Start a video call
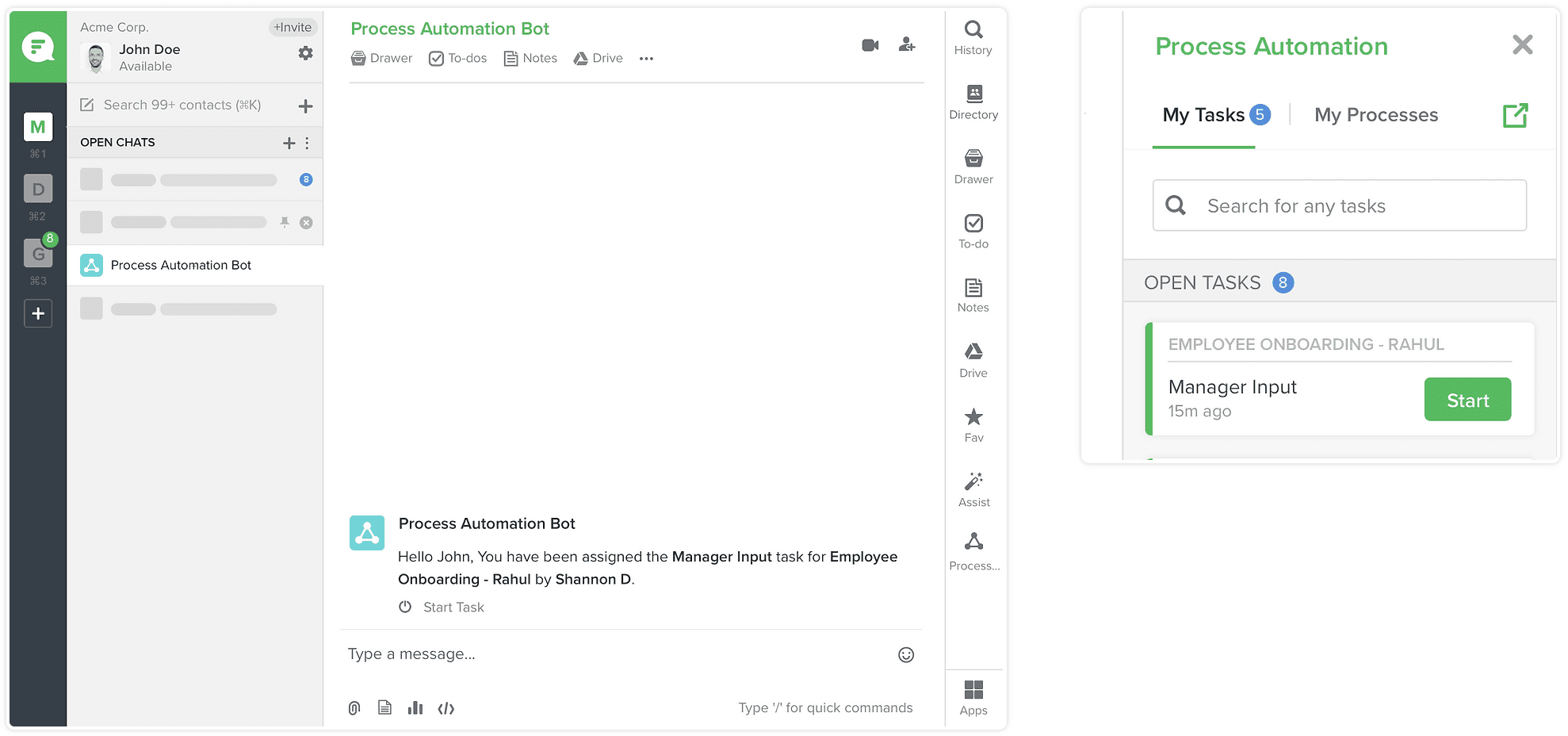1568x736 pixels. (870, 45)
